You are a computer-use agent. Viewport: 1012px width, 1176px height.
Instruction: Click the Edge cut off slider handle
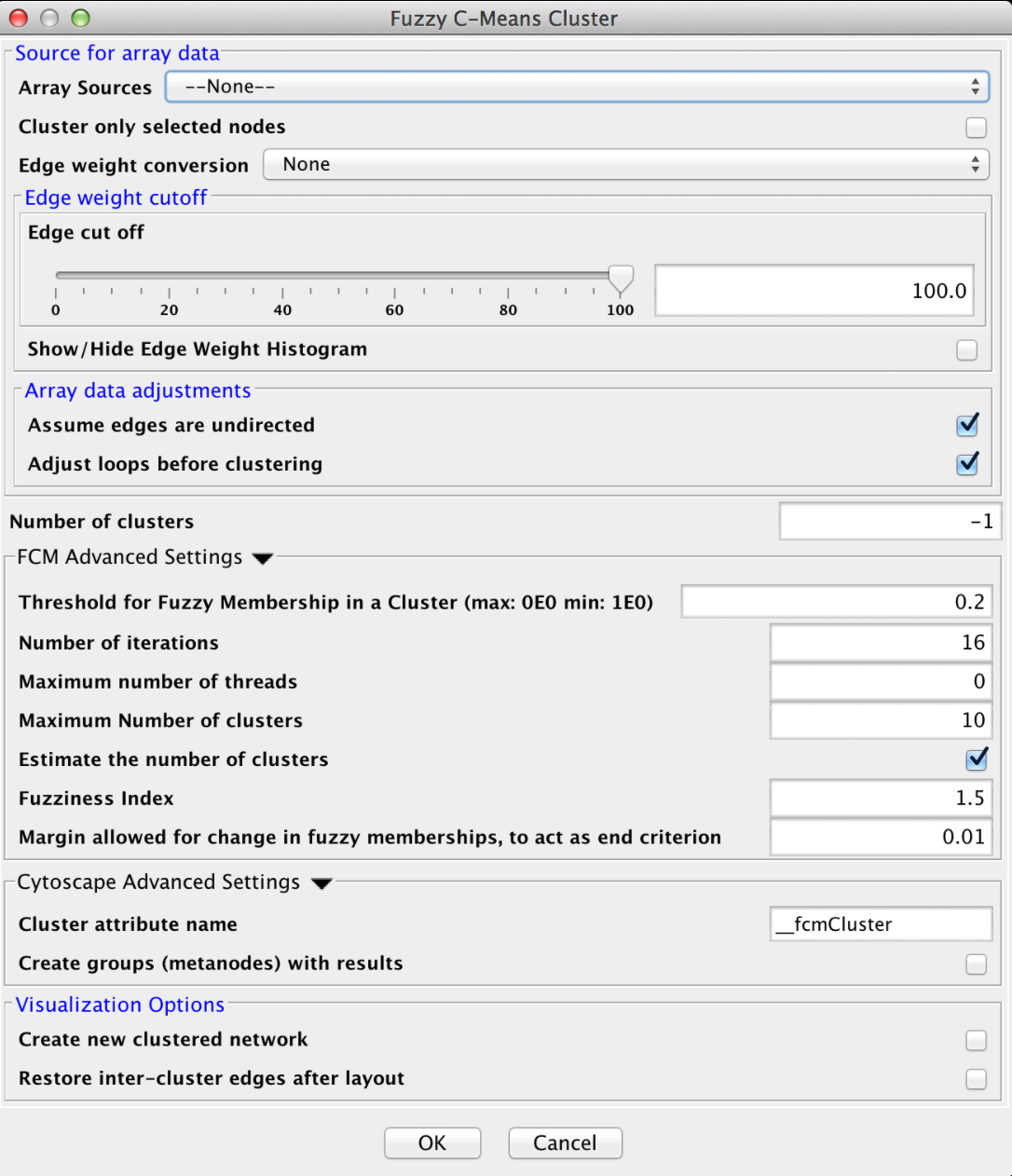click(621, 278)
